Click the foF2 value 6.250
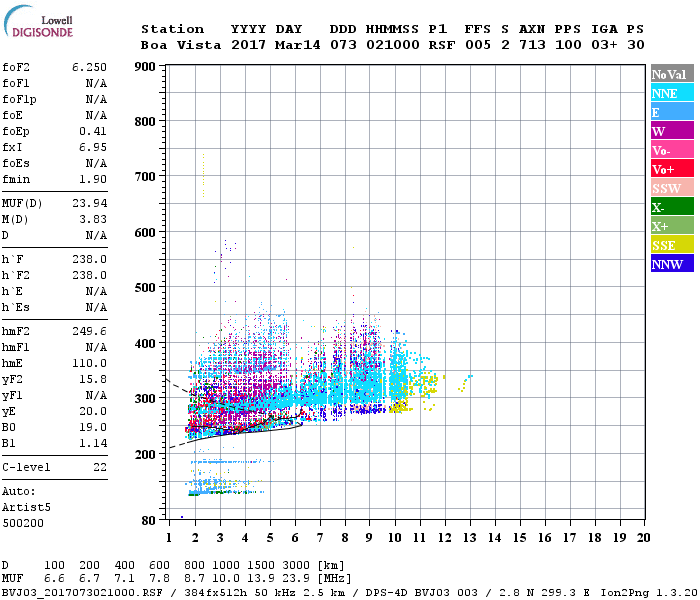This screenshot has width=700, height=600. pos(89,67)
